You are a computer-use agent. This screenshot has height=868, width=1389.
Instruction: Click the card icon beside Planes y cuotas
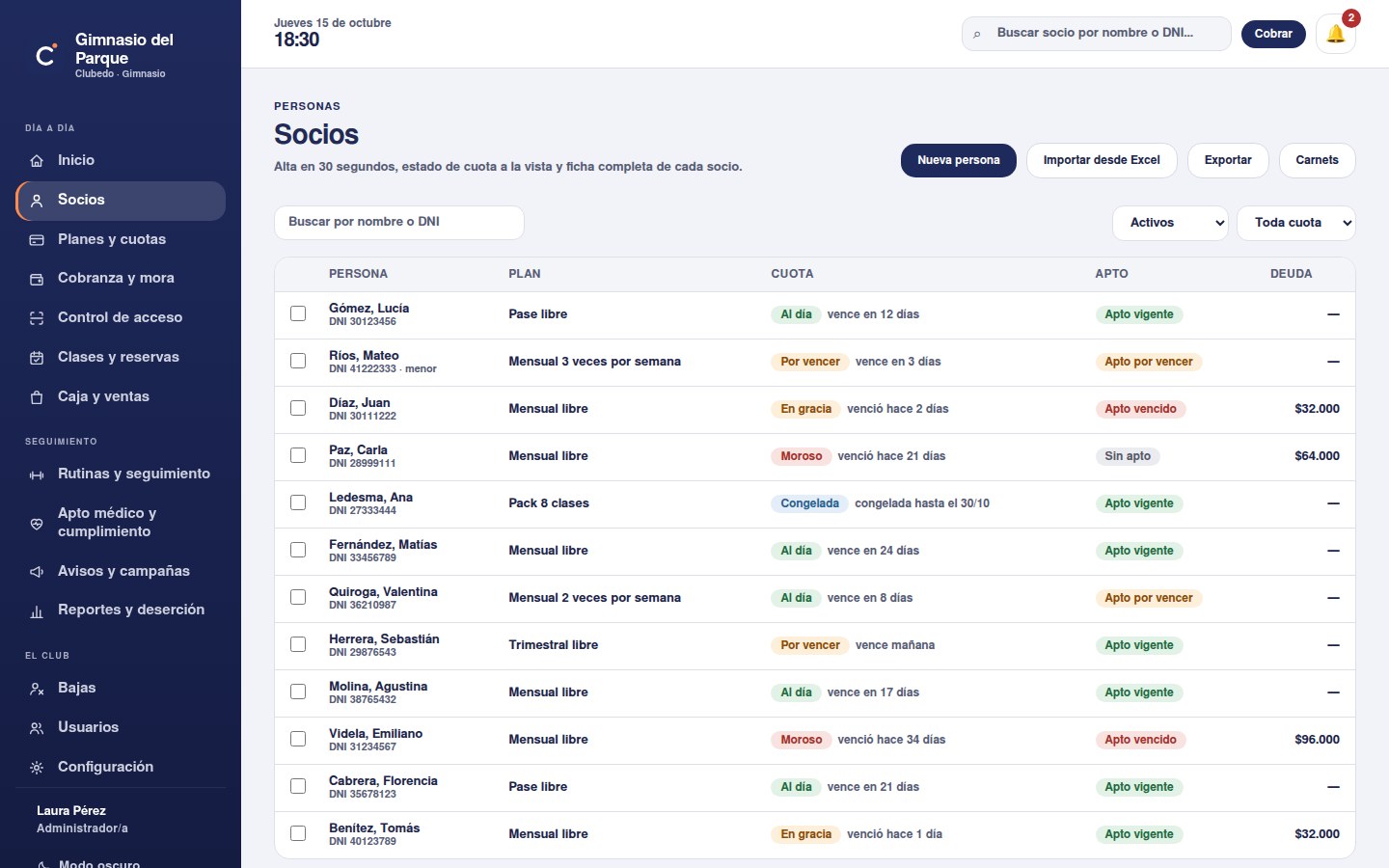tap(37, 240)
